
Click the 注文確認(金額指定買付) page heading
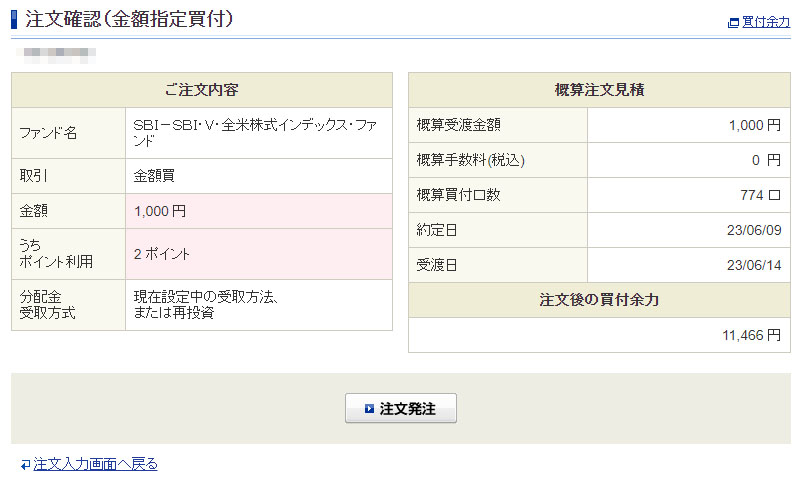click(x=129, y=19)
